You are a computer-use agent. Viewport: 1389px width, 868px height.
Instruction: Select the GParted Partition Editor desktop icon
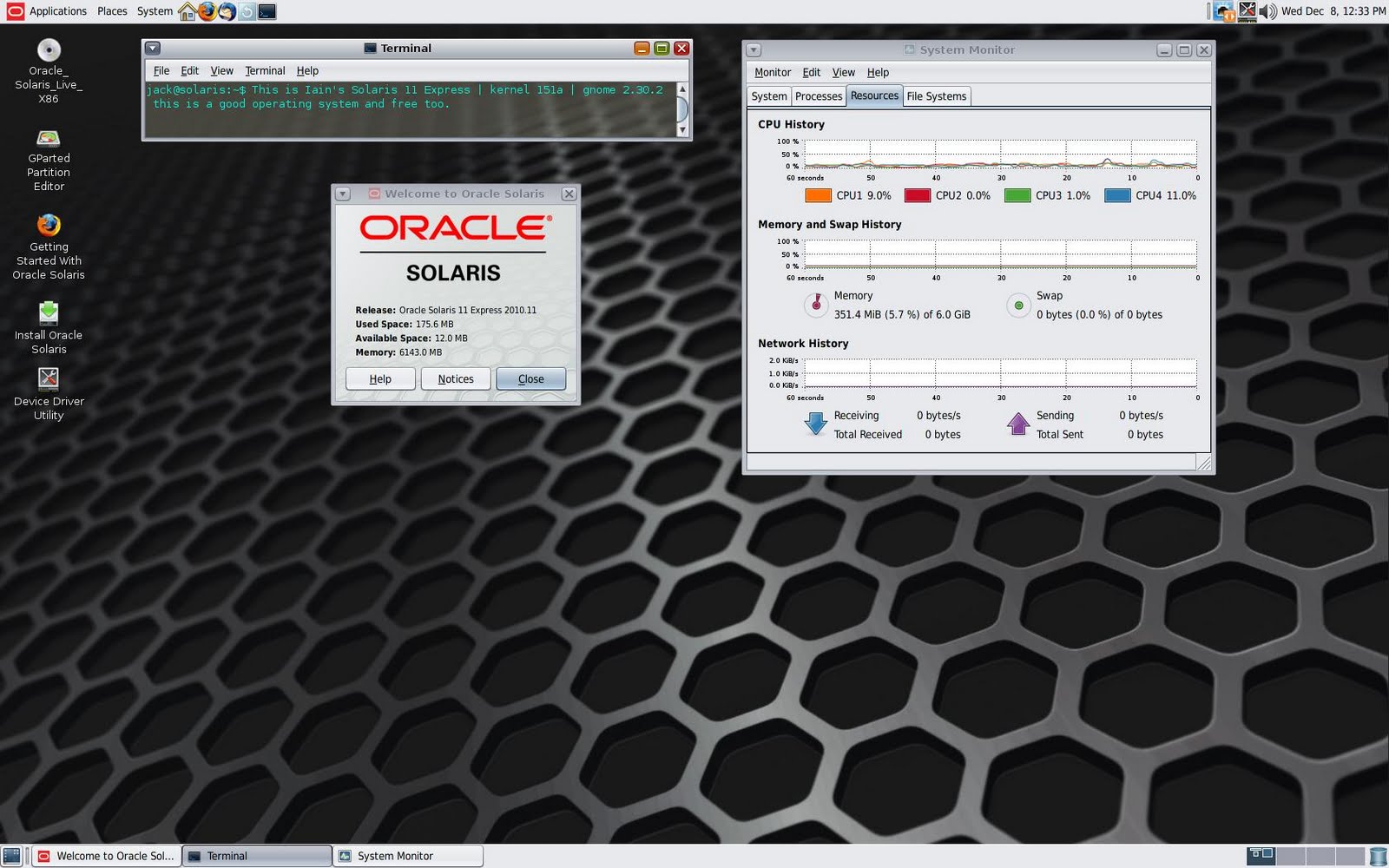[x=49, y=161]
